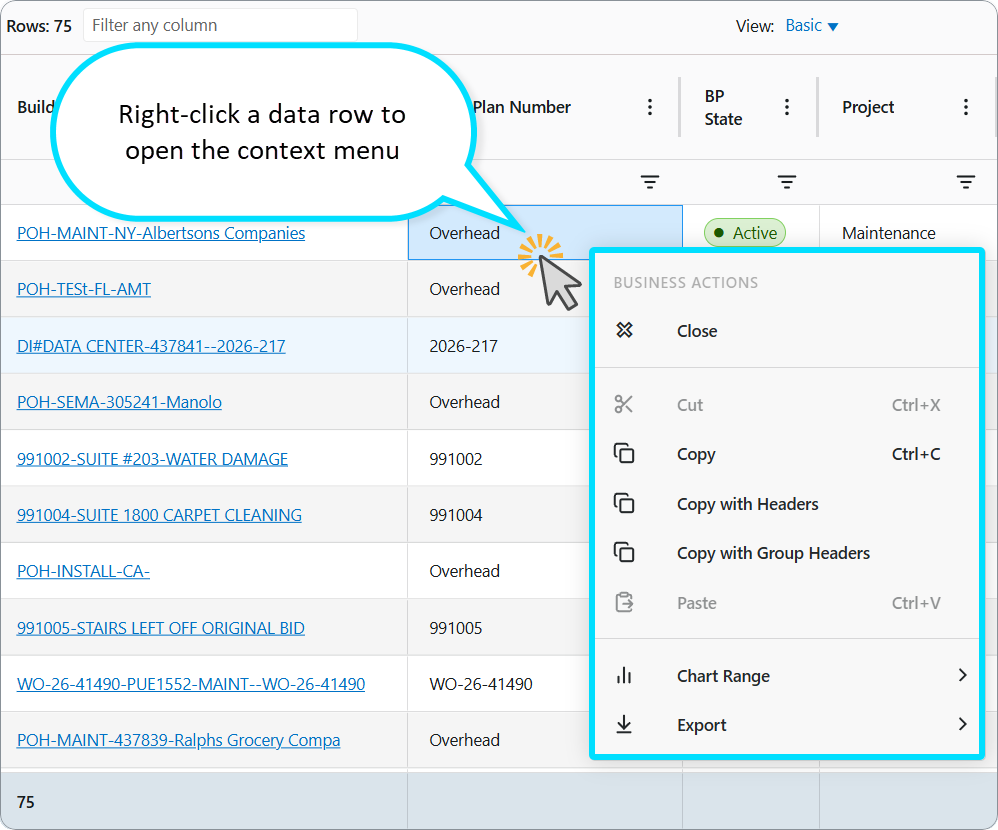Focus the Filter any column field

point(220,25)
